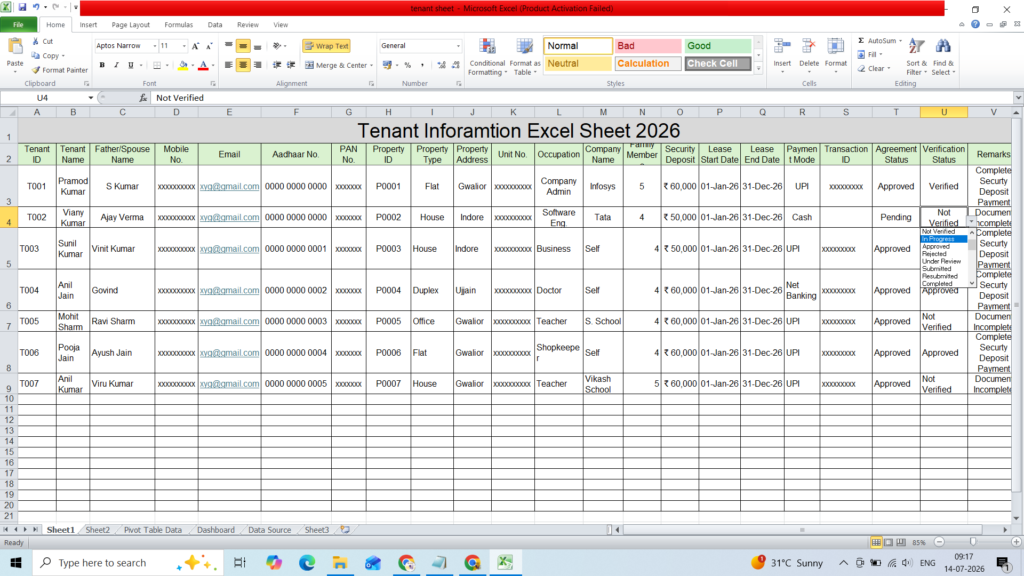The height and width of the screenshot is (576, 1024).
Task: Open the File tab
Action: click(x=18, y=25)
